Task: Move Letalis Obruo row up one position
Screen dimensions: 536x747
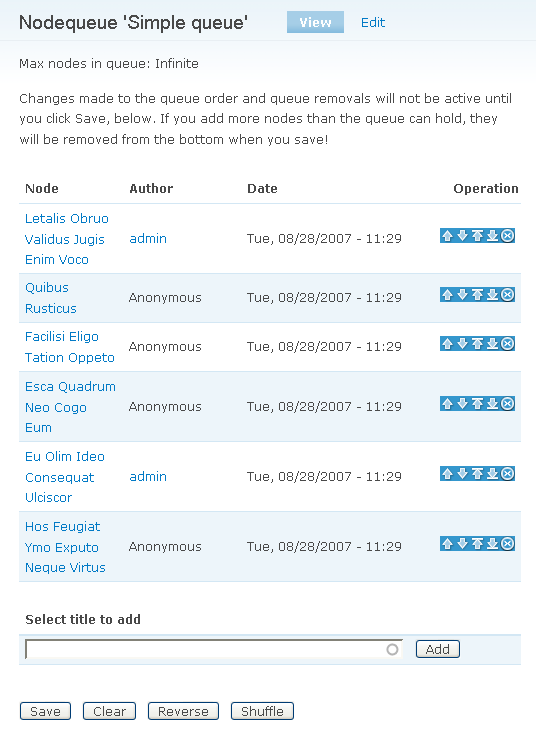Action: pos(447,235)
